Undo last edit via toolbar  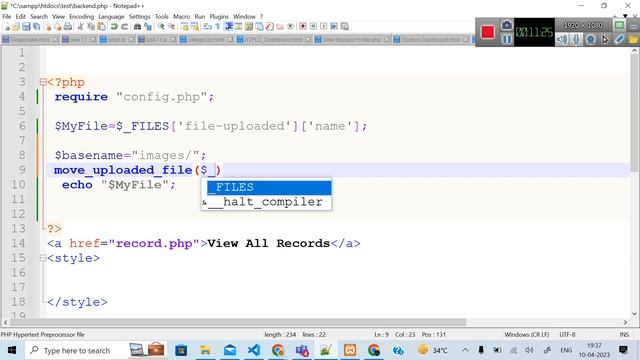click(114, 27)
